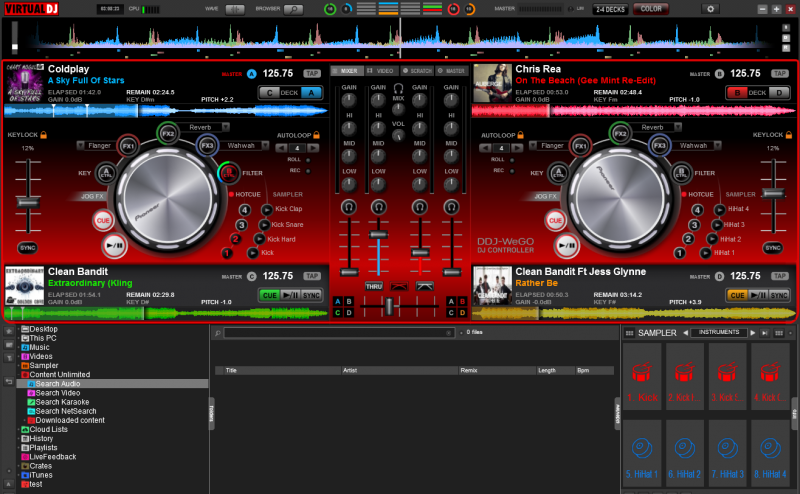
Task: Open the Reverb effect dropdown on deck A
Action: [226, 127]
